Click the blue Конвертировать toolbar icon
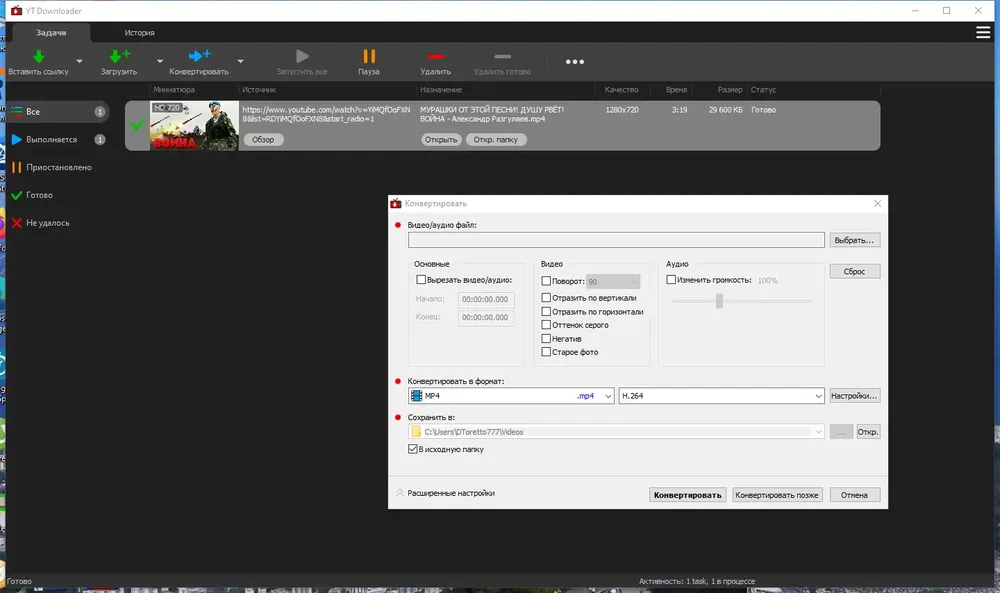 point(200,56)
